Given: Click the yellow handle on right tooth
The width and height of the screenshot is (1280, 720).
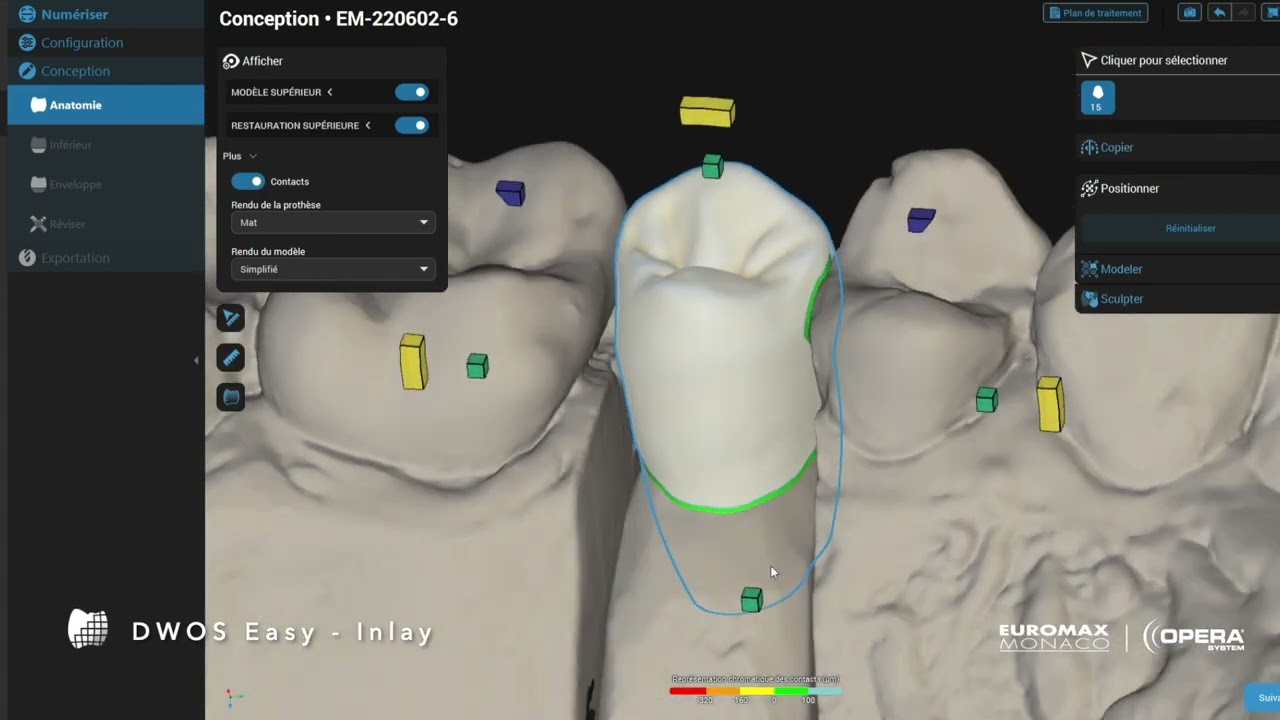Looking at the screenshot, I should 1050,404.
